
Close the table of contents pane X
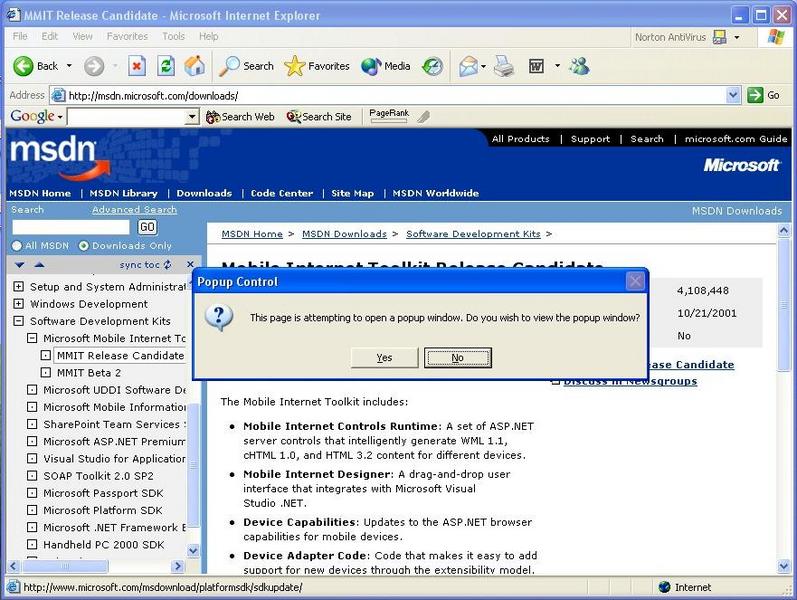190,264
